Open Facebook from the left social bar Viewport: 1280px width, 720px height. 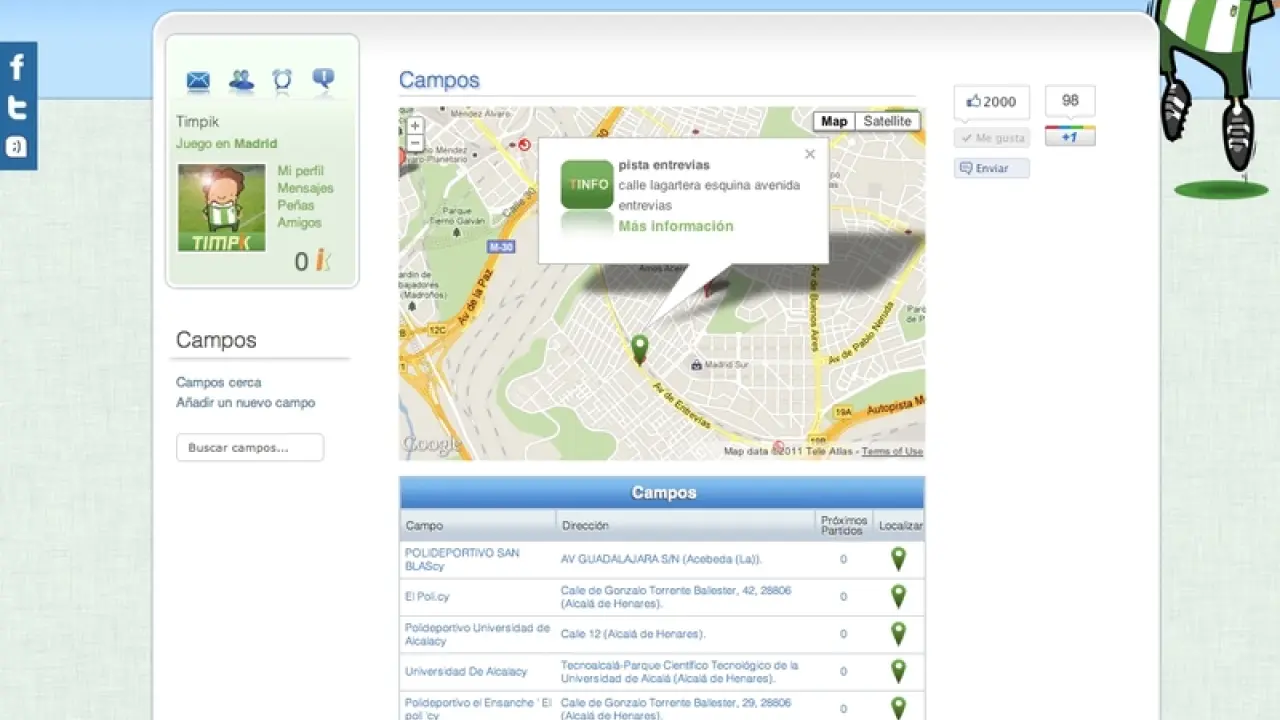pyautogui.click(x=17, y=67)
